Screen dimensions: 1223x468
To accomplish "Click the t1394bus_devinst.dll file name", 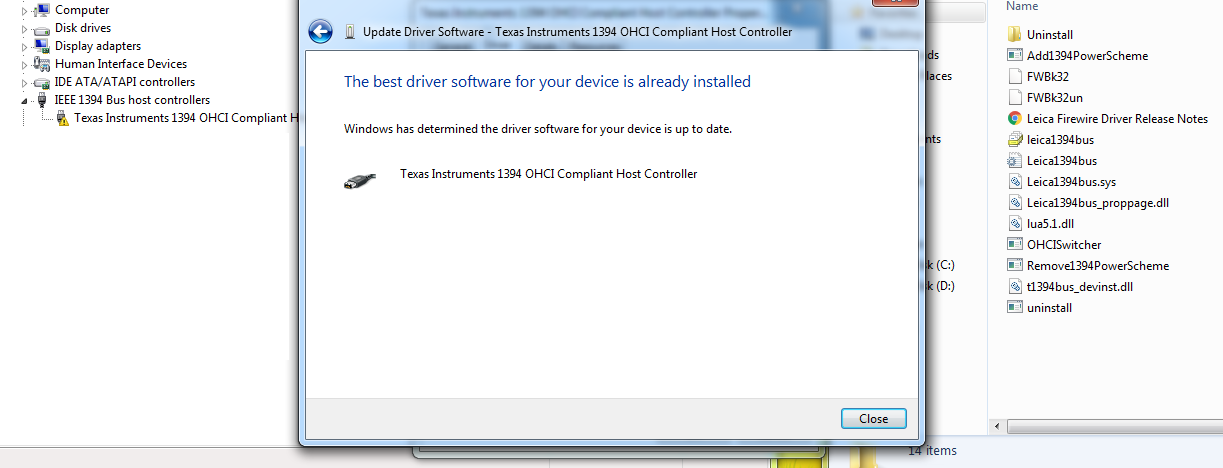I will tap(1080, 287).
